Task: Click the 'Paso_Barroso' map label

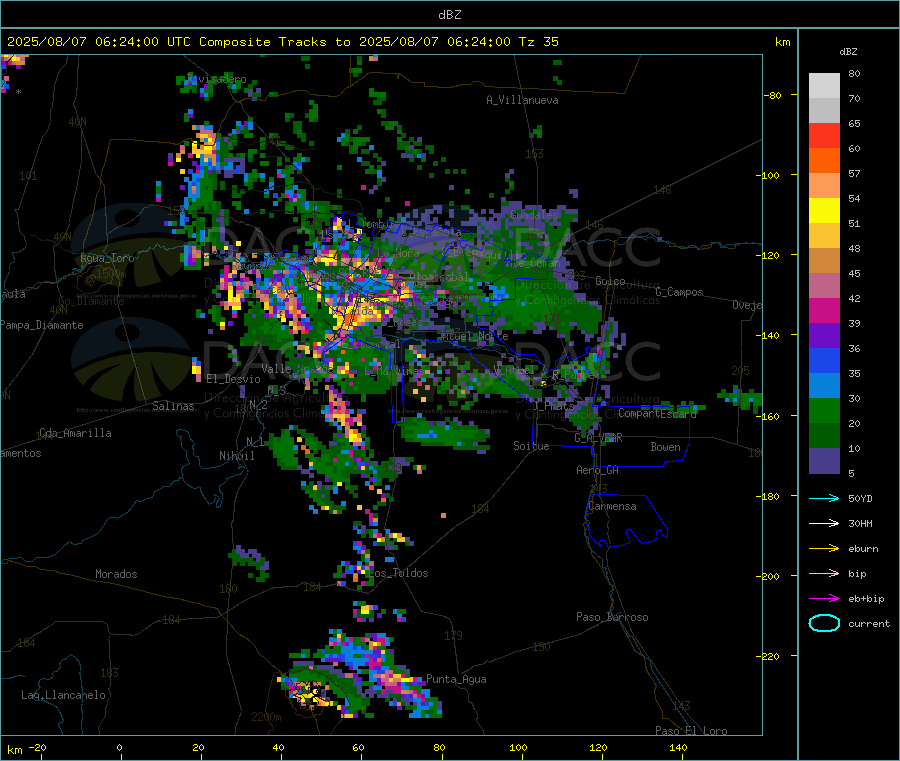Action: [x=612, y=617]
